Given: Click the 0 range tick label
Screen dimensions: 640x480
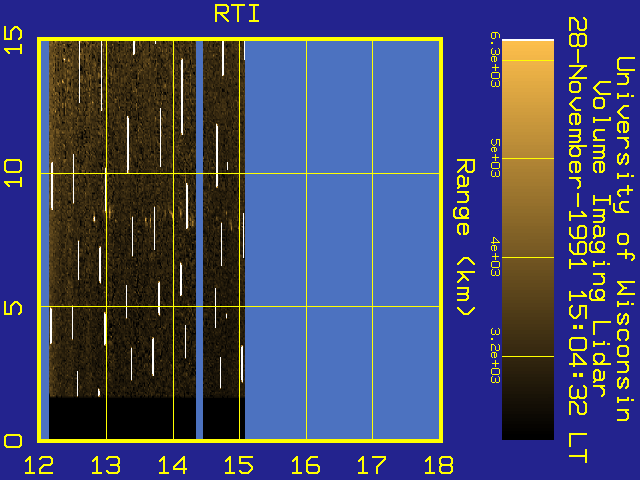Looking at the screenshot, I should (13, 441).
